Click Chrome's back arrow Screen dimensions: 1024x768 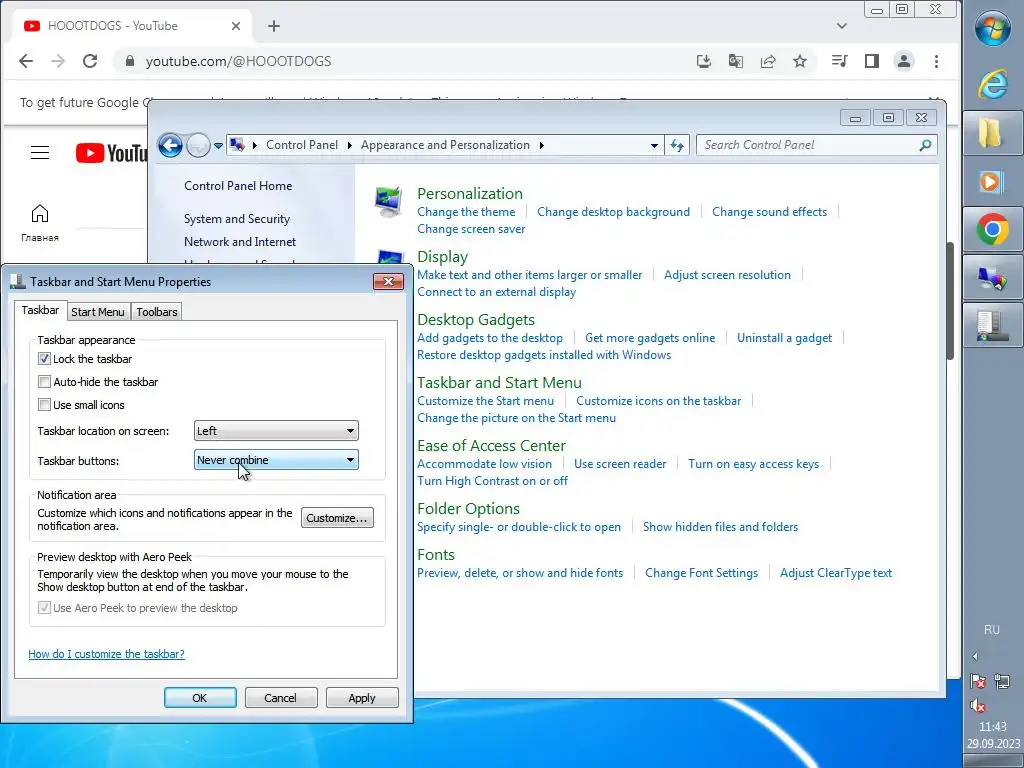coord(26,61)
